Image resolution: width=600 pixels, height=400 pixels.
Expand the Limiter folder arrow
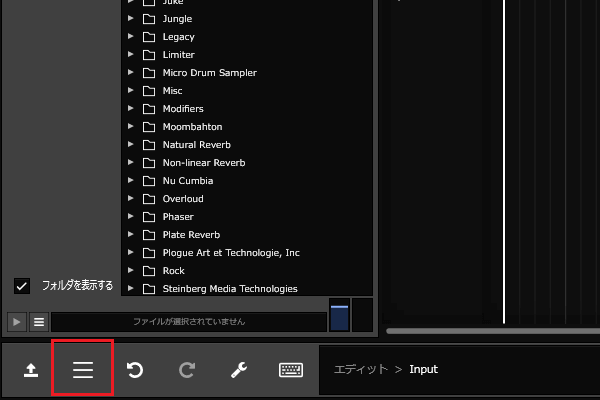pos(130,55)
